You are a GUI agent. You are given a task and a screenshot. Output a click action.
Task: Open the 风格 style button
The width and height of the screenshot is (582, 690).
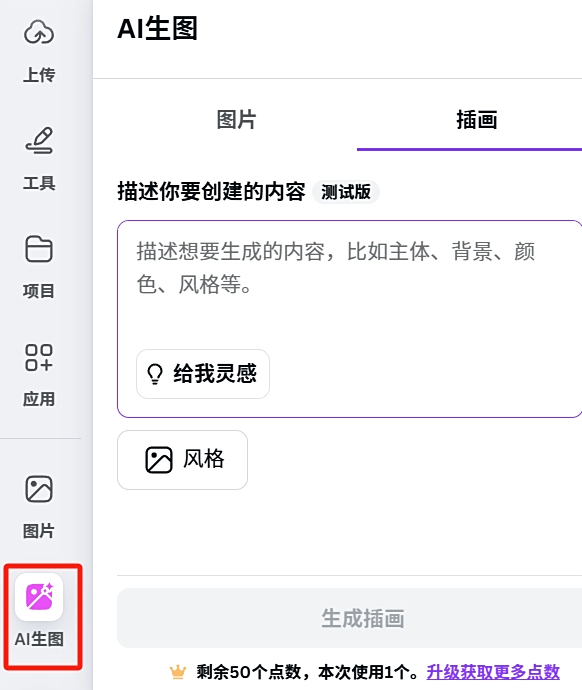coord(182,460)
